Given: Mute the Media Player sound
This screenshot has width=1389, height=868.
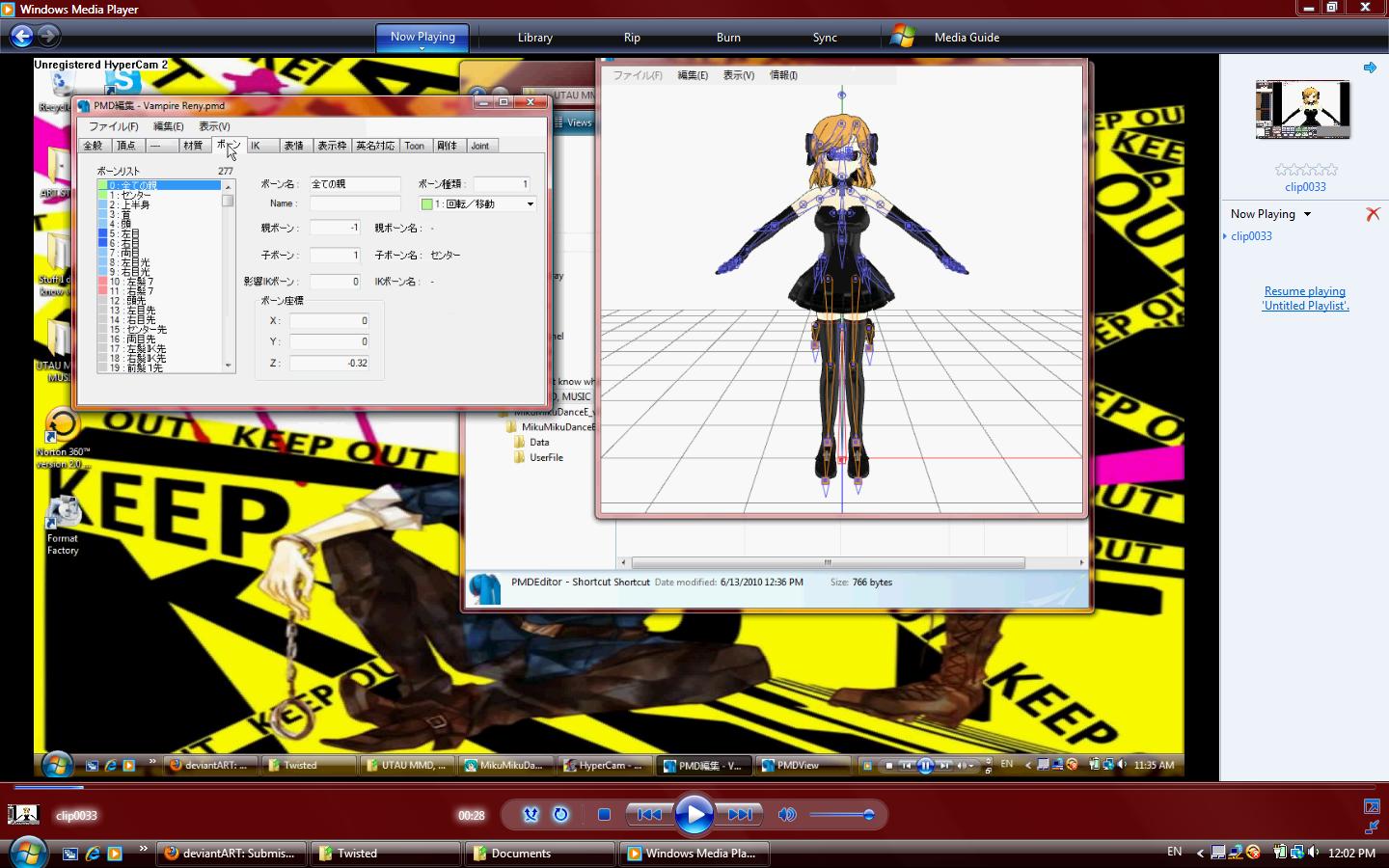Looking at the screenshot, I should pos(787,814).
